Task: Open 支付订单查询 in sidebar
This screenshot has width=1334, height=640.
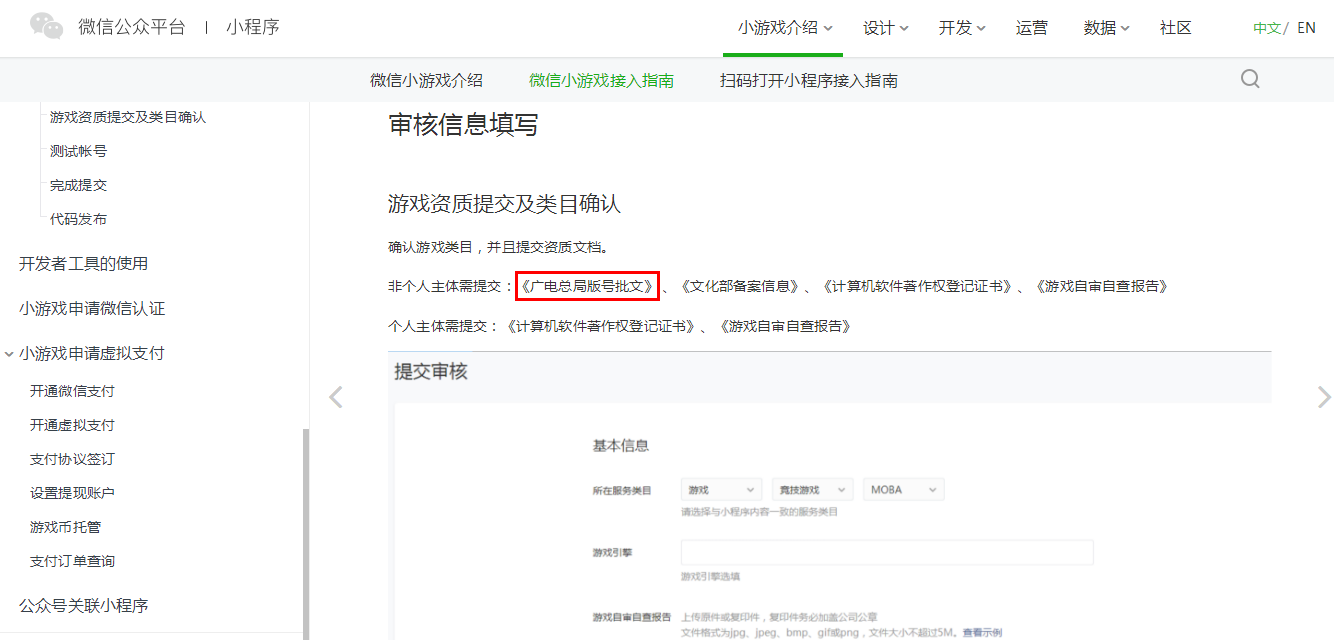Action: 72,561
